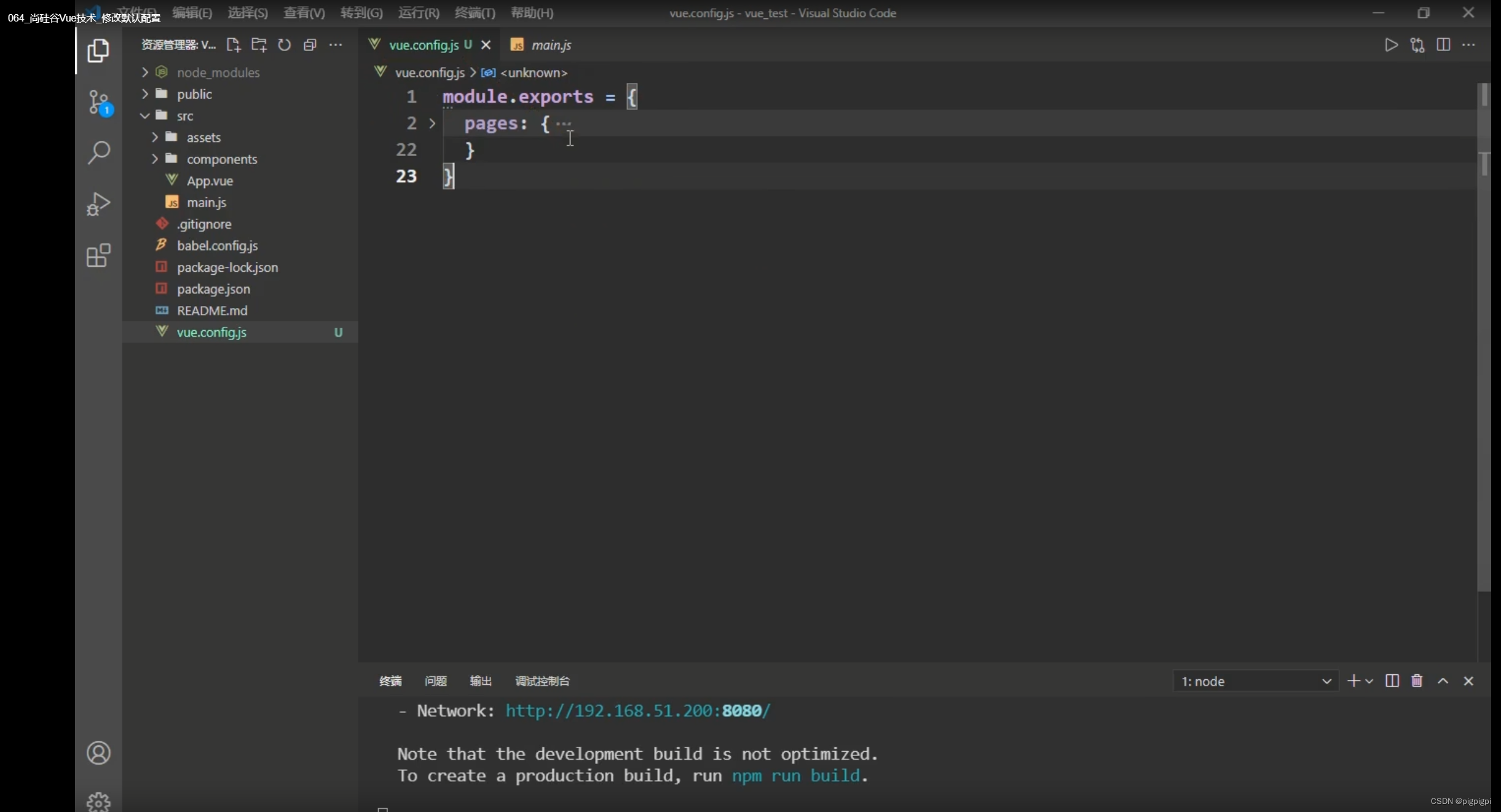Click line number 23 in gutter
This screenshot has height=812, width=1501.
406,176
